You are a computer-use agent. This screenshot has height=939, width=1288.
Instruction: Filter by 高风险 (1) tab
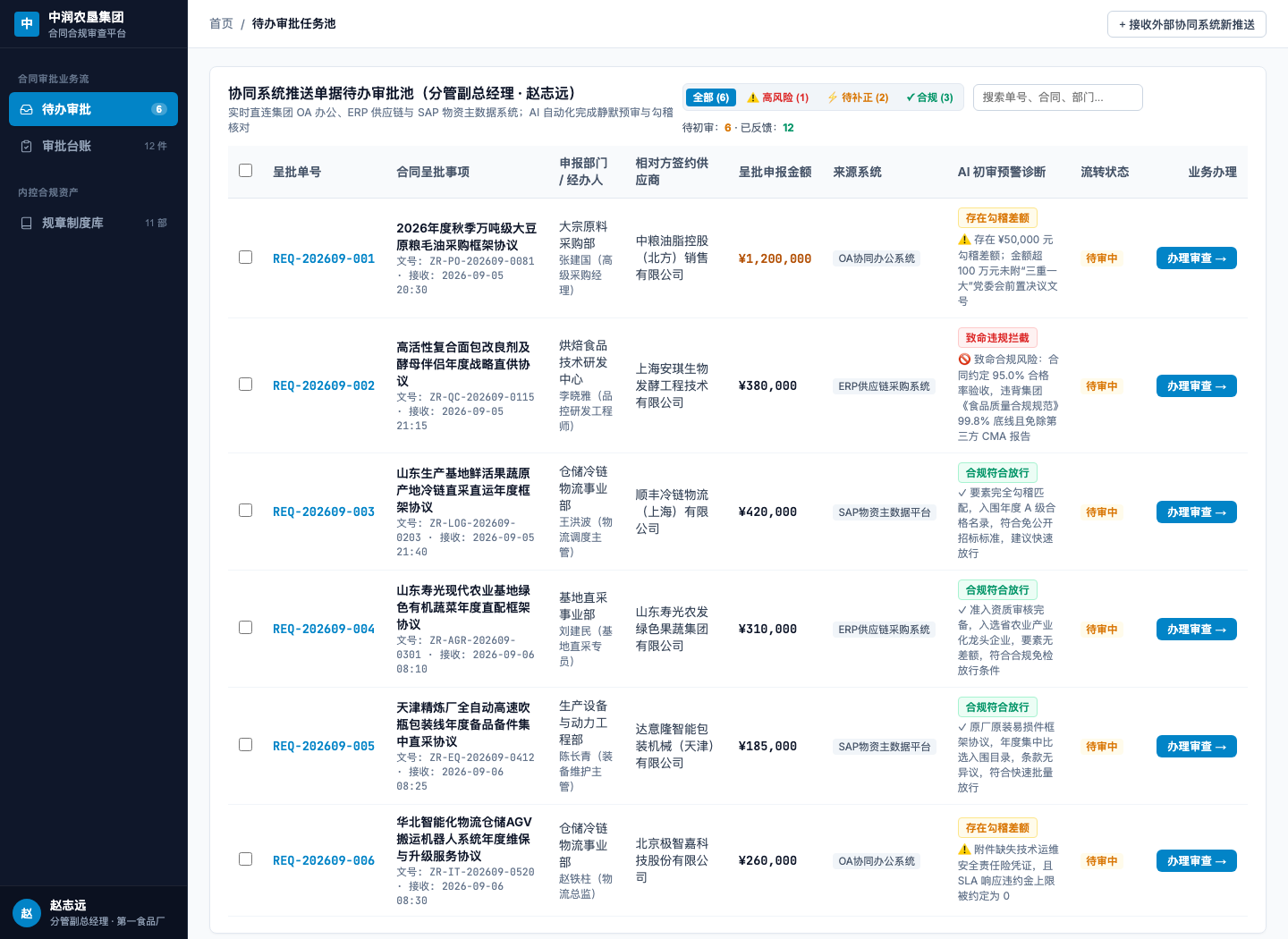pyautogui.click(x=778, y=97)
